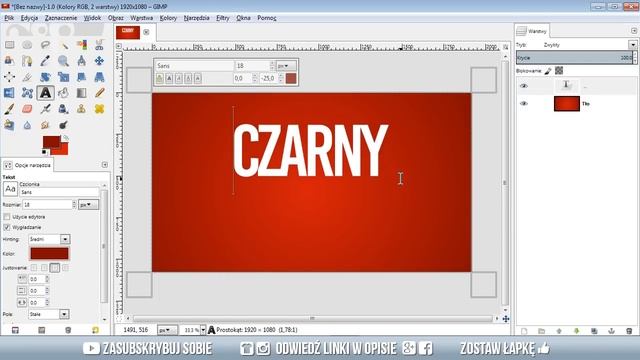Switch to the Warstwy tab
640x360 pixels.
pyautogui.click(x=532, y=31)
